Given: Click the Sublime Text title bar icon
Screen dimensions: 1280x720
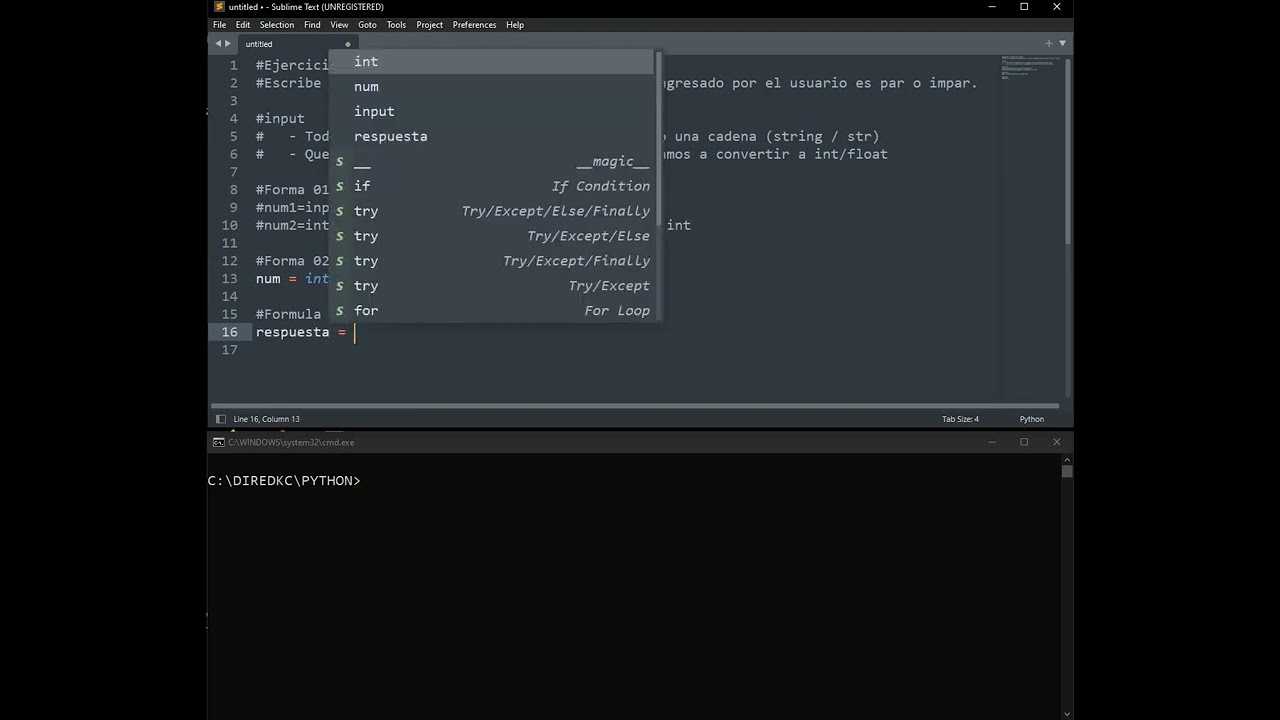Looking at the screenshot, I should tap(219, 7).
